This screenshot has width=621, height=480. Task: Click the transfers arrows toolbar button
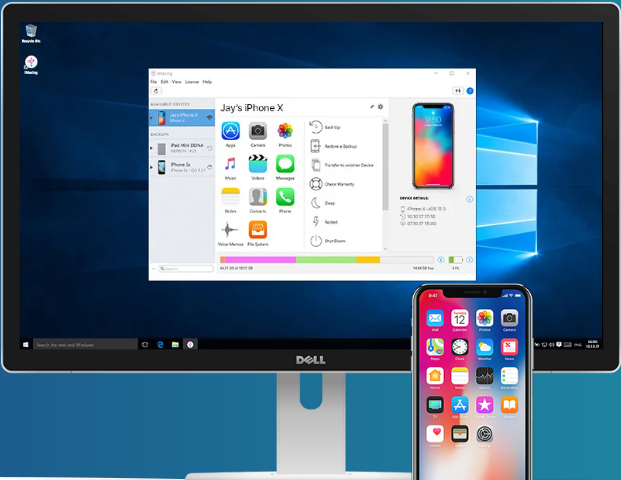coord(458,91)
